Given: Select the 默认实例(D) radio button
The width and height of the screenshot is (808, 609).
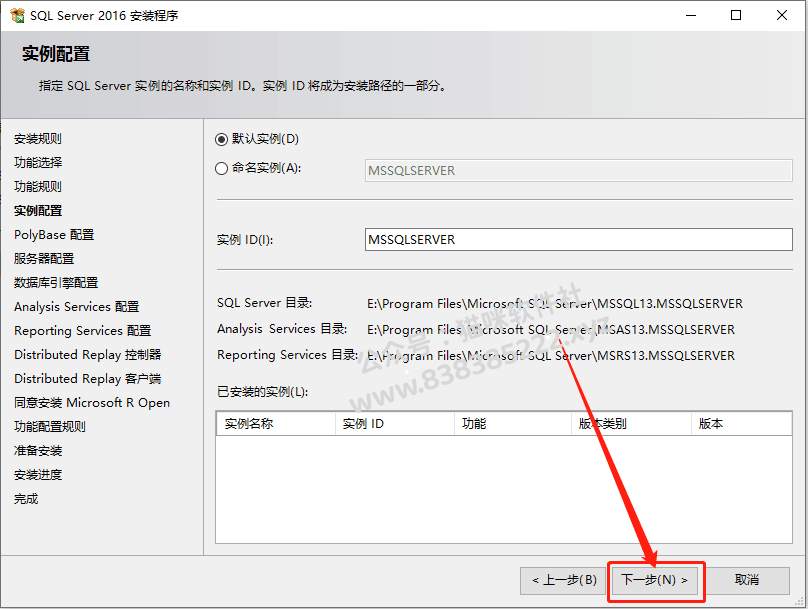Looking at the screenshot, I should pos(222,139).
